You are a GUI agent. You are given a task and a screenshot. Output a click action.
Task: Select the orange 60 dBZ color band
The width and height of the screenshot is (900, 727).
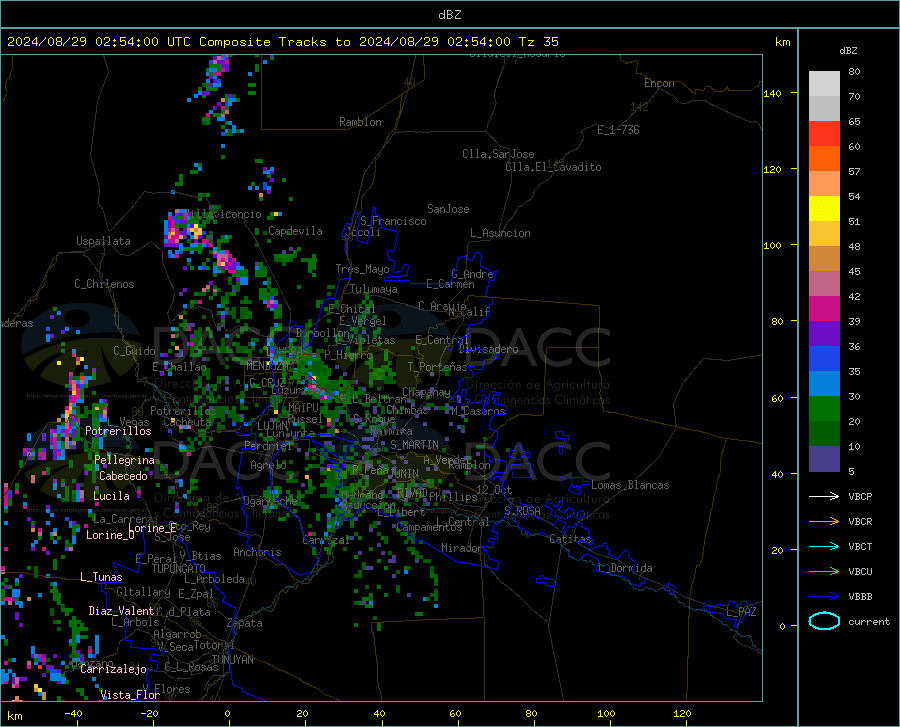tap(824, 159)
